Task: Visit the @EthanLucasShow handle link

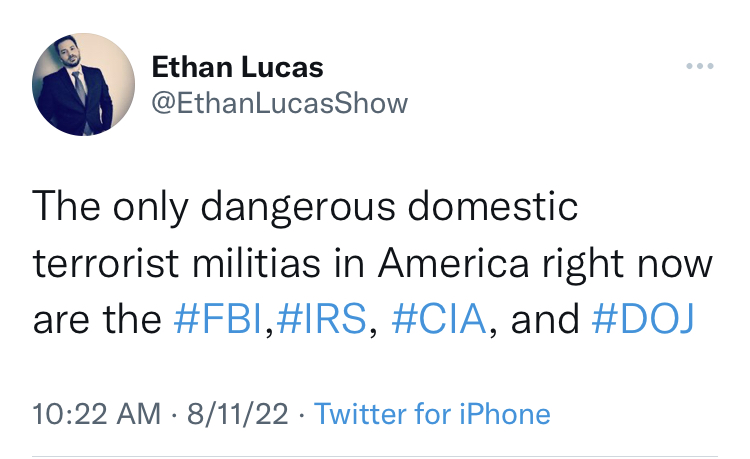Action: click(x=279, y=104)
